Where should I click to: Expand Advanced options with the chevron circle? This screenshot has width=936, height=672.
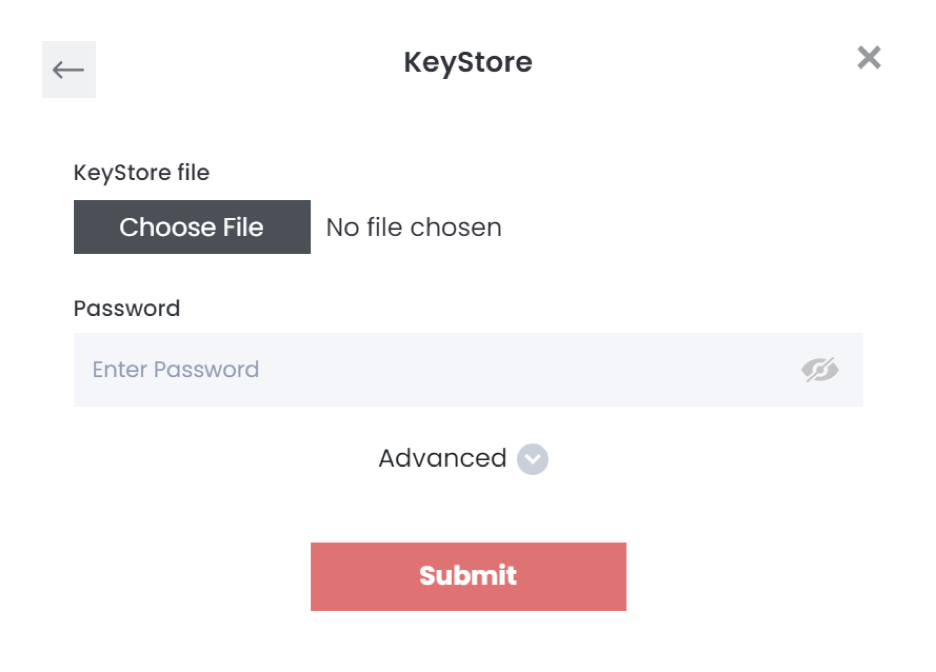click(x=532, y=459)
